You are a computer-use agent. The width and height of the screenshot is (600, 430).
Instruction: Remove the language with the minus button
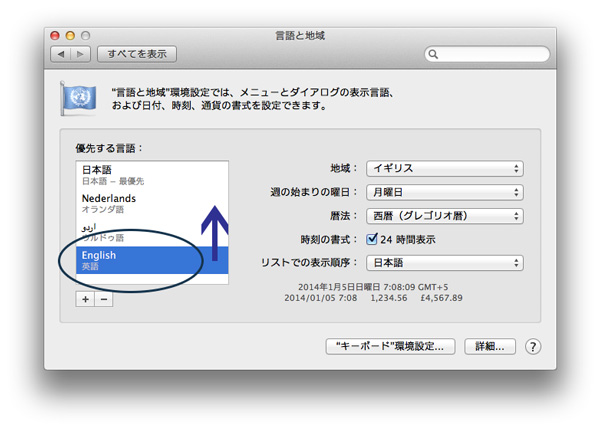coord(104,299)
